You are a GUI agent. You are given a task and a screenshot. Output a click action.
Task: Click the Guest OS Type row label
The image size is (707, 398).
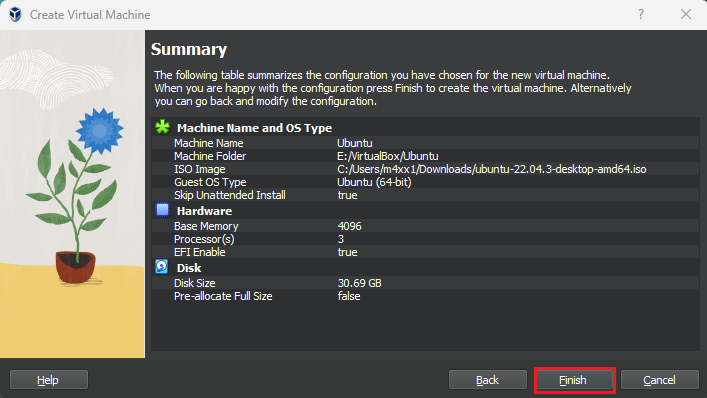[x=210, y=182]
